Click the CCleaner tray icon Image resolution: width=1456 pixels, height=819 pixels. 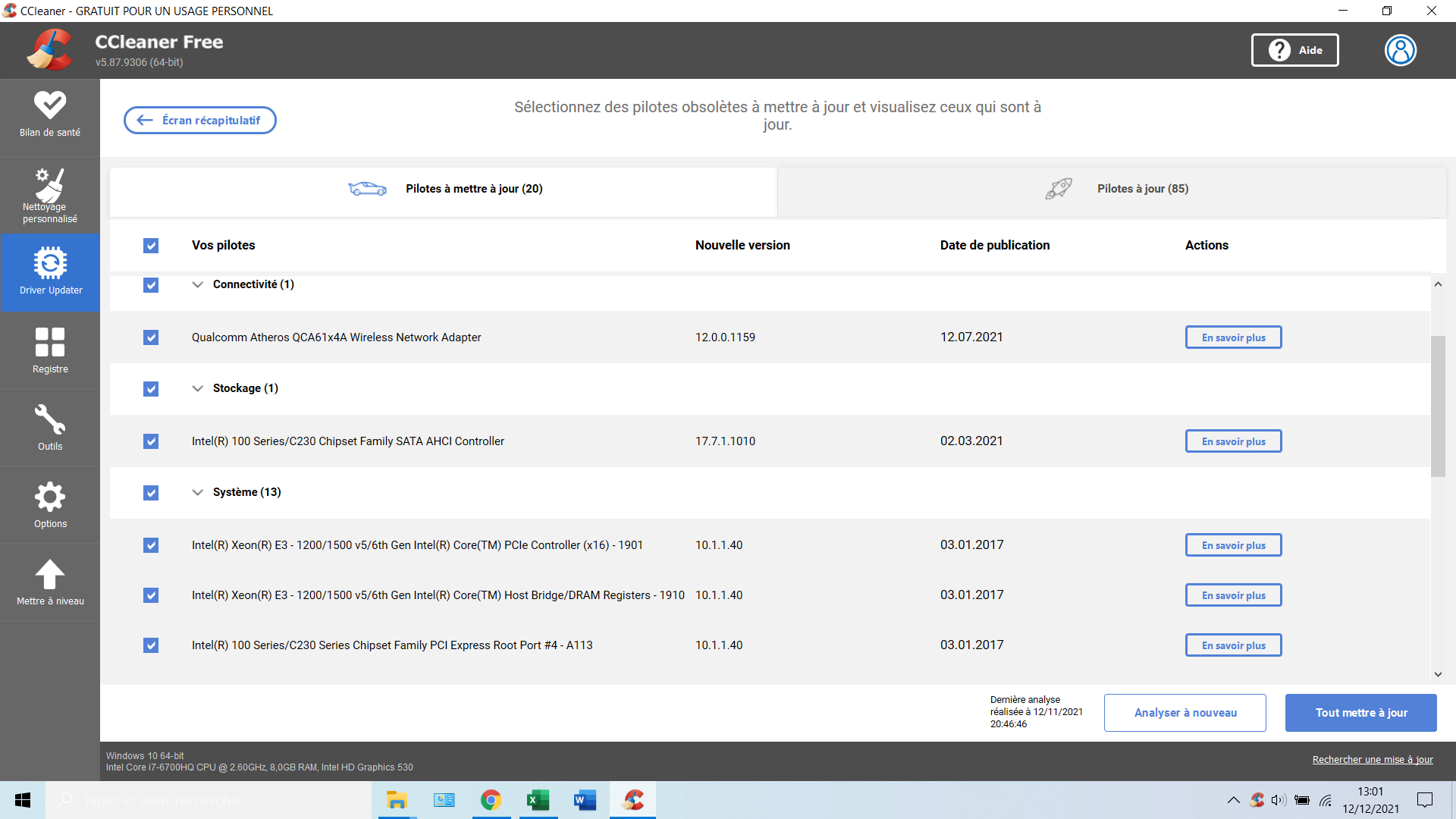point(1257,800)
